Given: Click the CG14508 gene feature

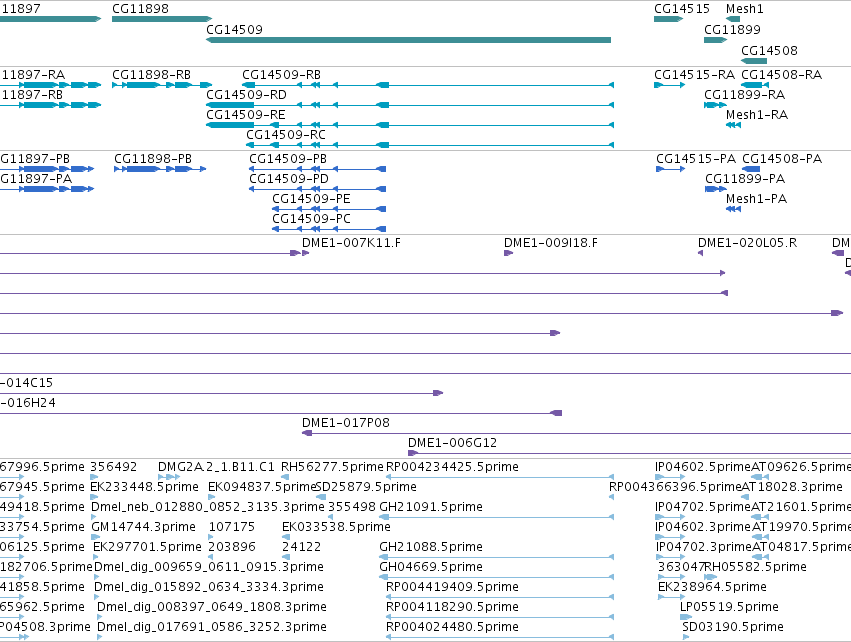Looking at the screenshot, I should 754,61.
